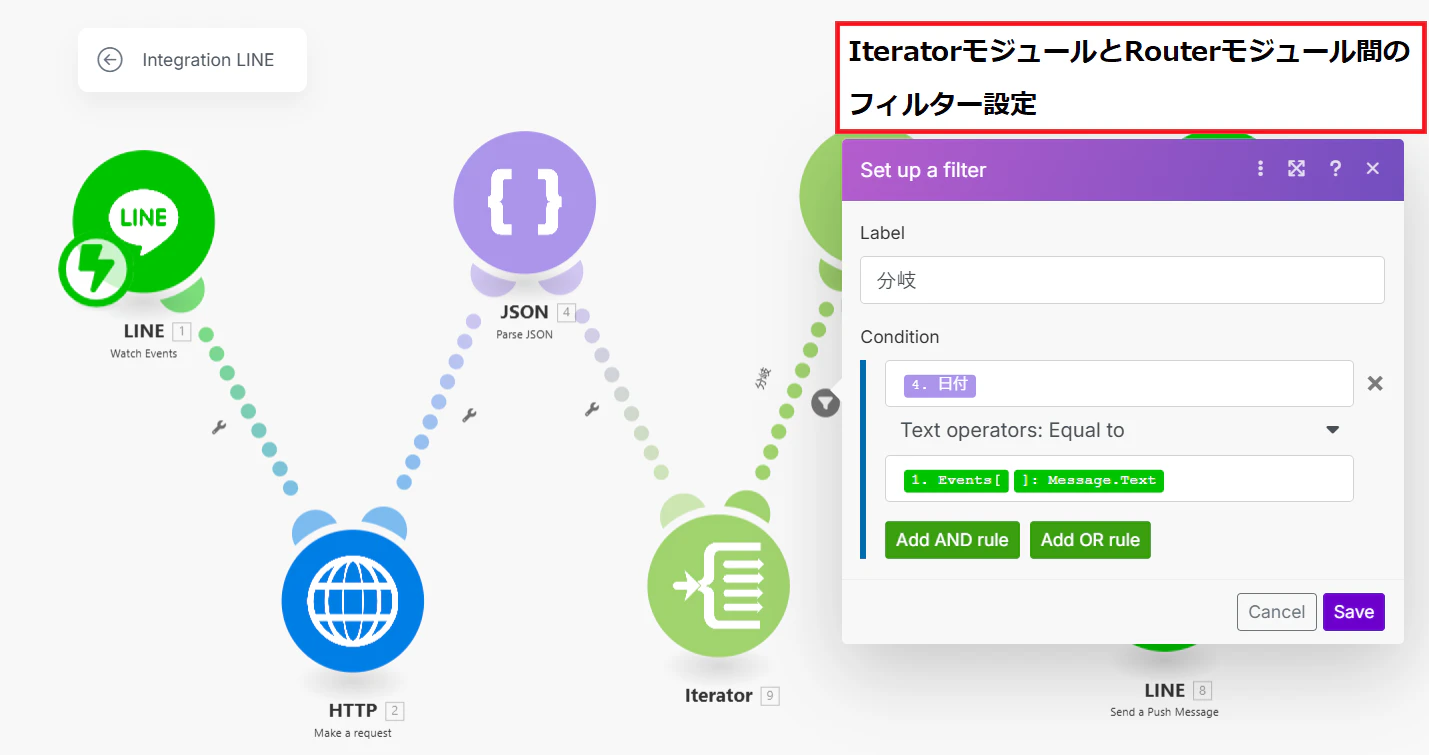1429x755 pixels.
Task: Click the Send a Push Message caption
Action: [x=1164, y=712]
